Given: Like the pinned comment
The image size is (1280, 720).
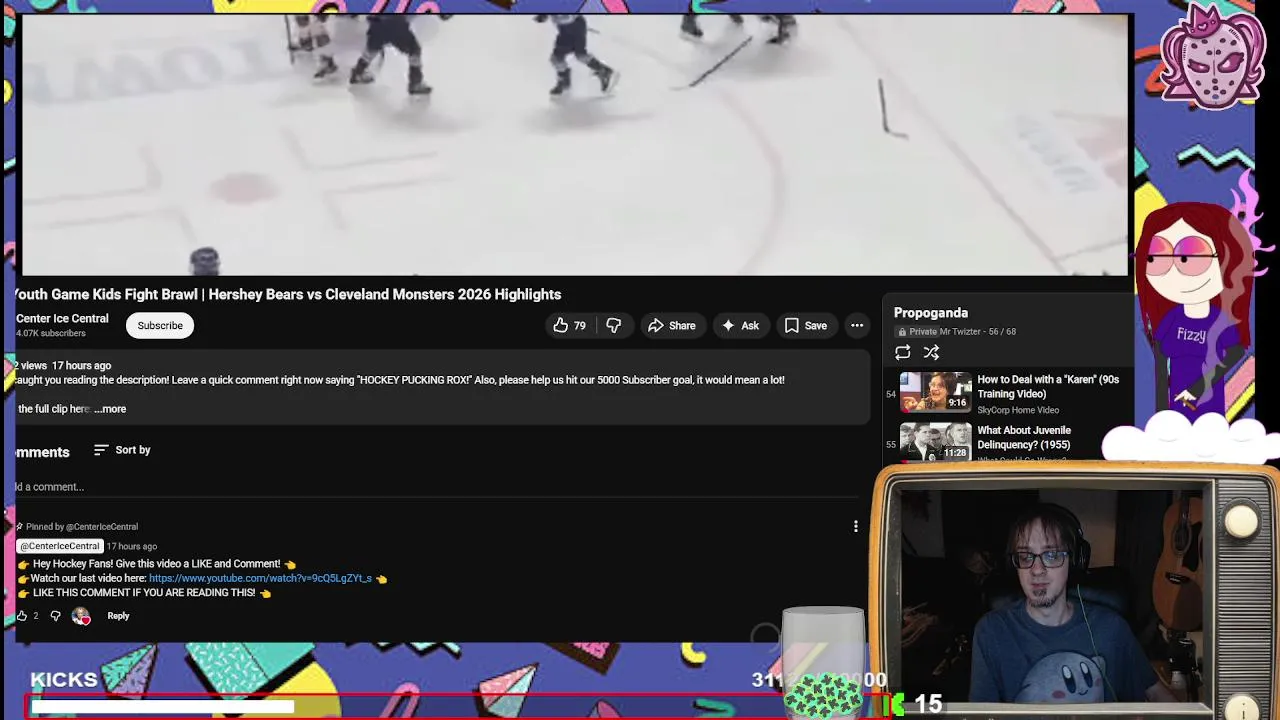Looking at the screenshot, I should coord(22,616).
